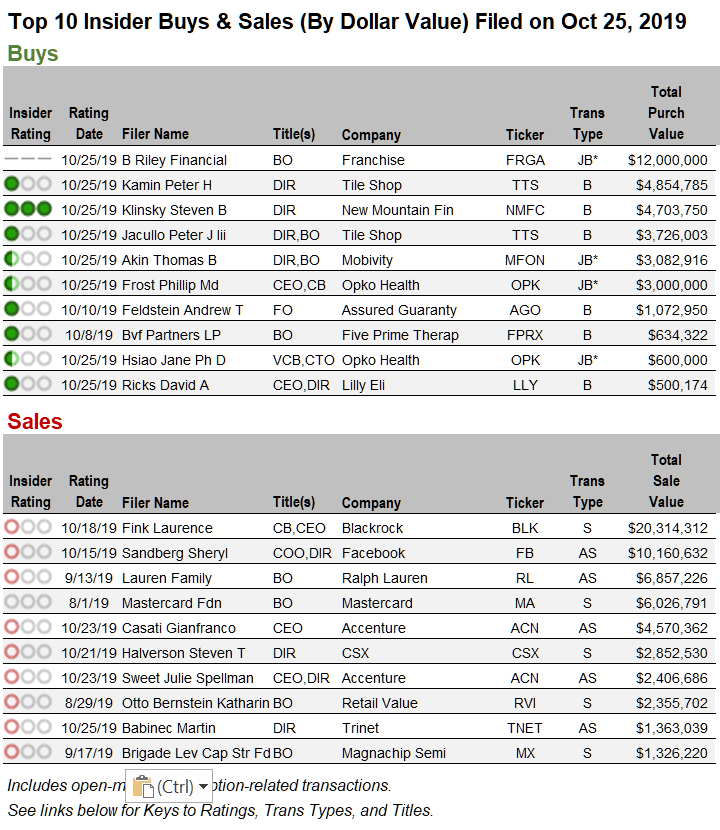Click the rating dots for Lauren Family
The width and height of the screenshot is (720, 830).
click(x=30, y=578)
